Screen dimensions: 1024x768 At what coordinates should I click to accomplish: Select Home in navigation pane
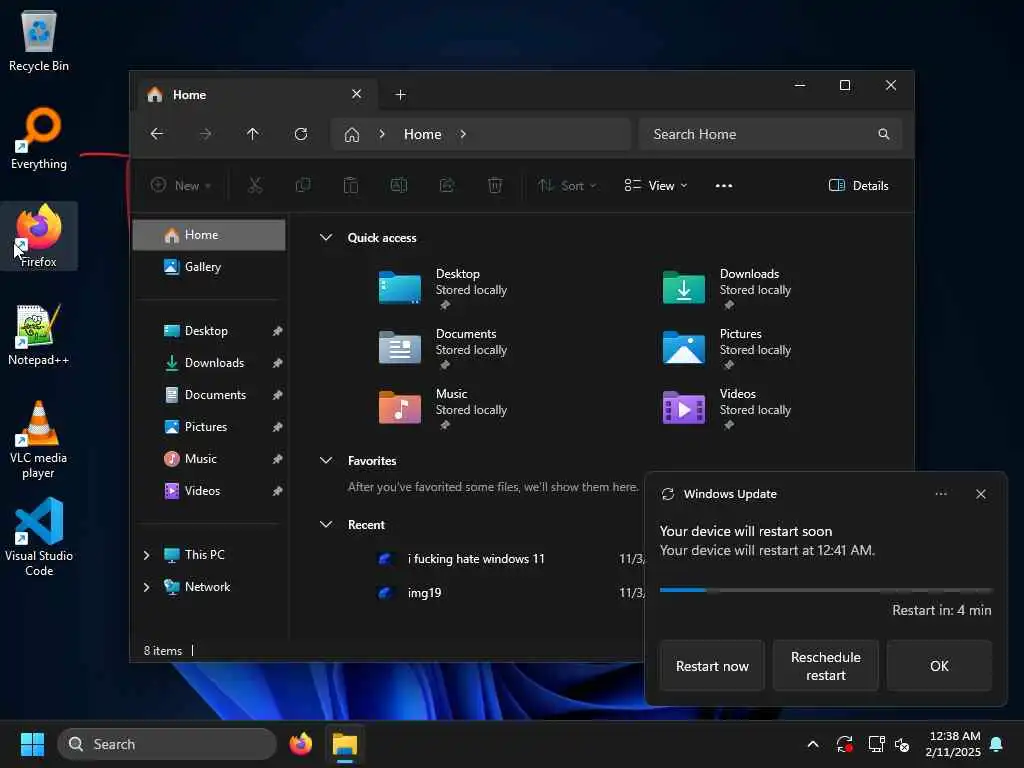[x=209, y=234]
